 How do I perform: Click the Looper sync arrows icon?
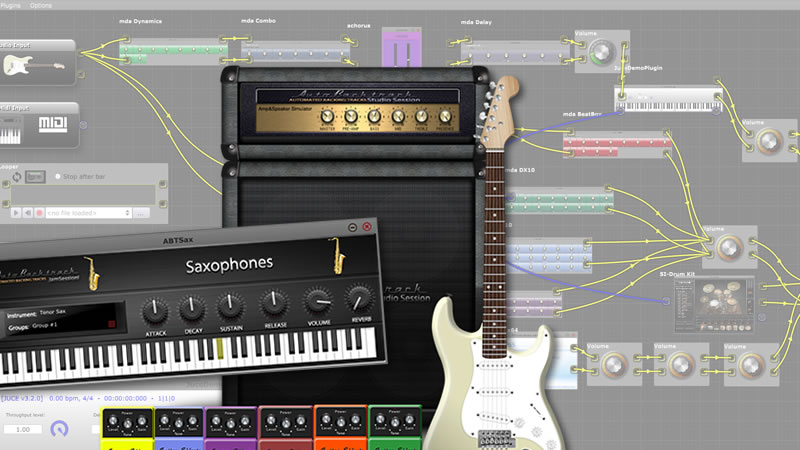tap(17, 177)
